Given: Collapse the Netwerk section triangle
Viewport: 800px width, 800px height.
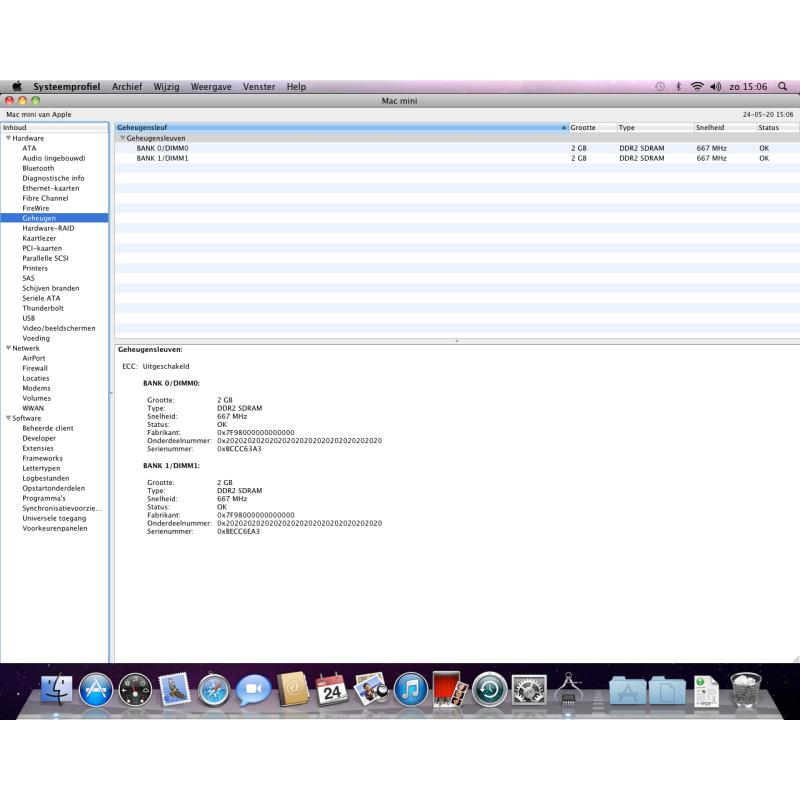Looking at the screenshot, I should [x=8, y=347].
